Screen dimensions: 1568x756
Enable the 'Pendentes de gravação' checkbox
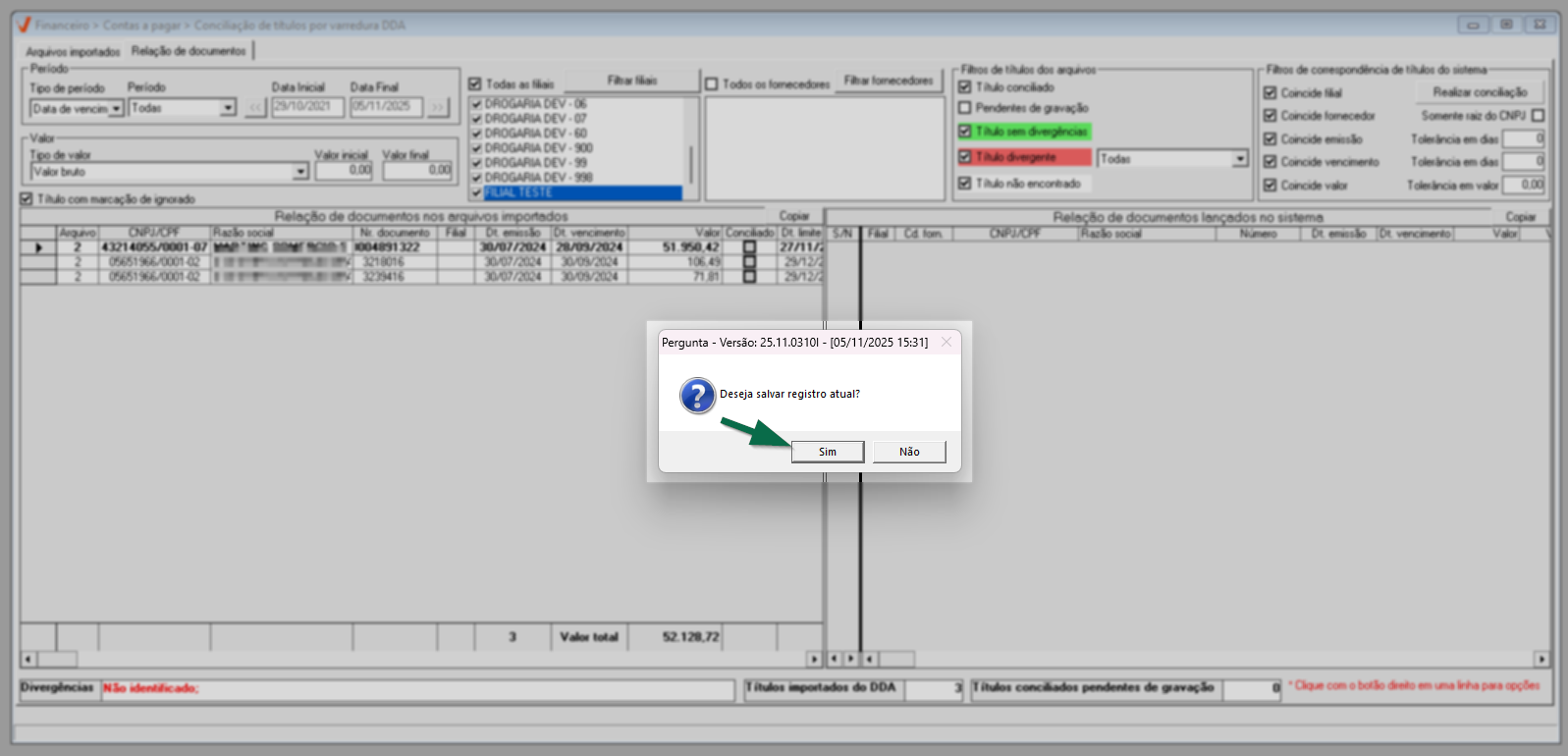964,108
